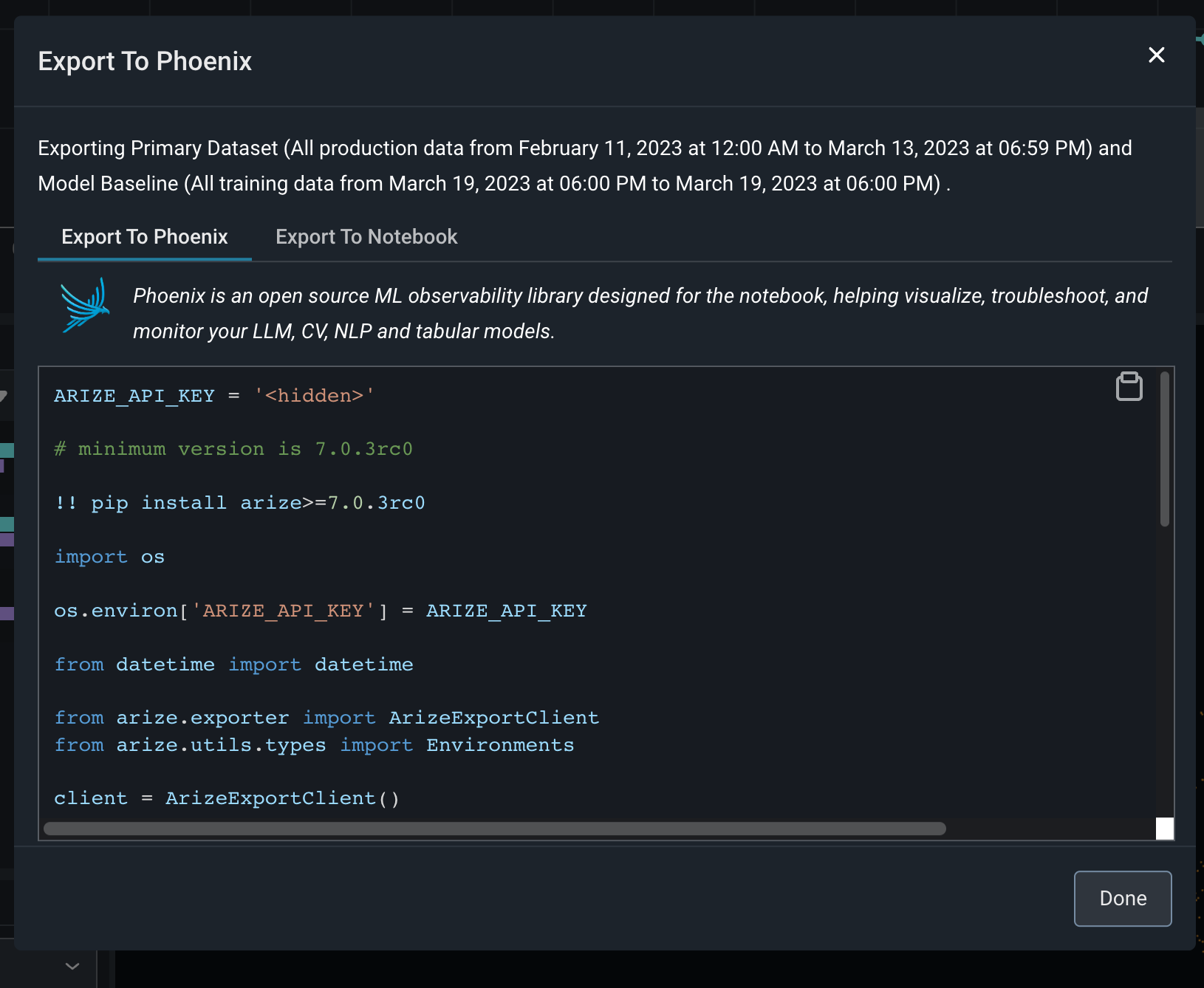
Task: Click the code block's horizontal scrollbar thumb
Action: tap(495, 829)
